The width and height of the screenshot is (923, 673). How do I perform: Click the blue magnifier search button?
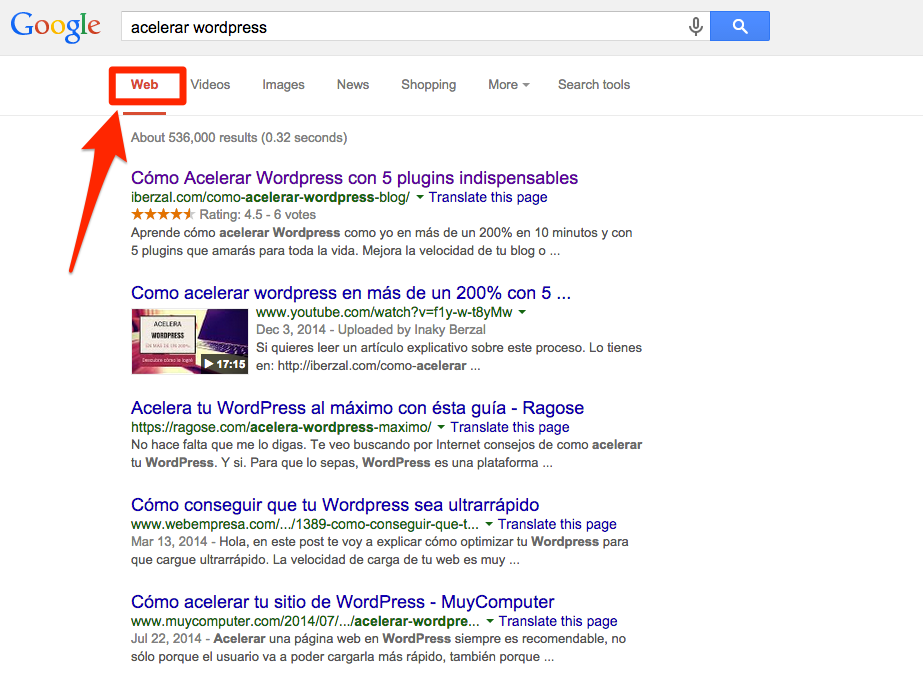[739, 26]
